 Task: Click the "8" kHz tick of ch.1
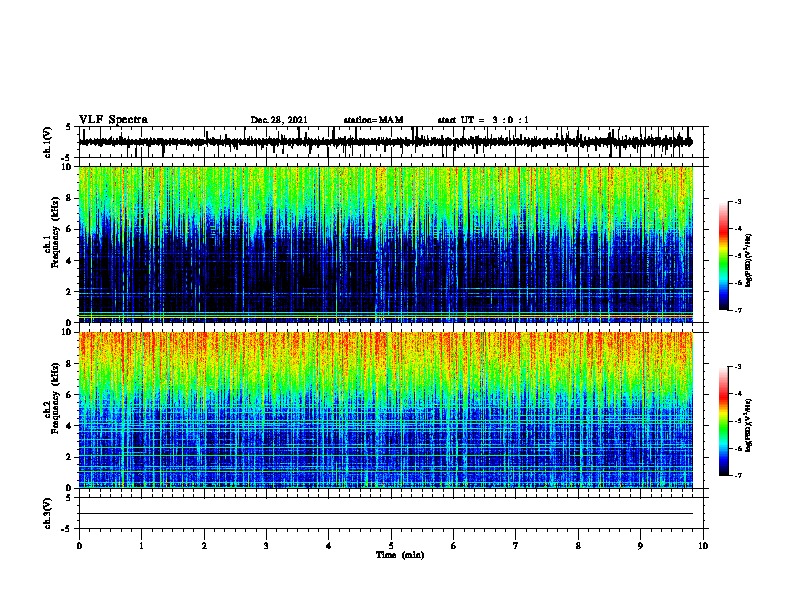[69, 198]
